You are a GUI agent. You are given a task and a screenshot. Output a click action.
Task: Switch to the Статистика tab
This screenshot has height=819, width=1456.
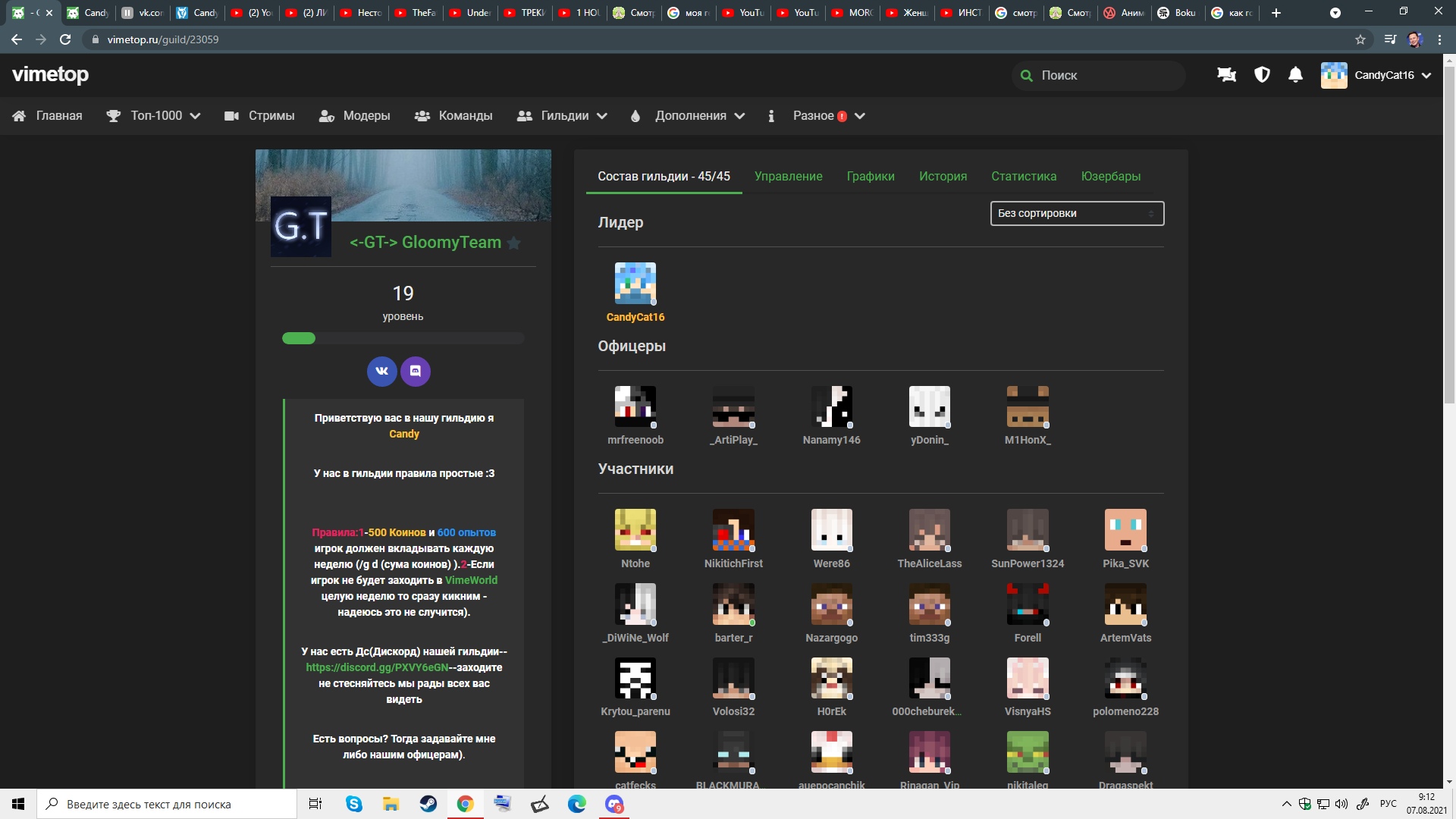1023,177
